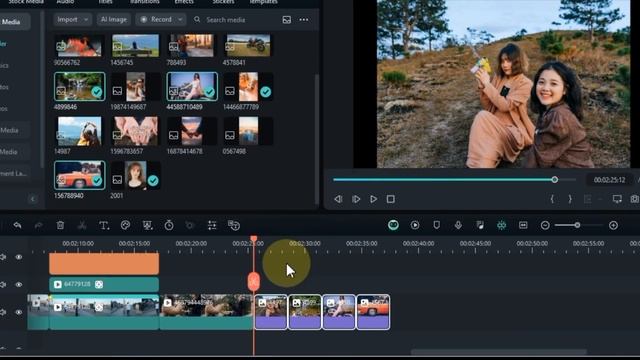This screenshot has height=360, width=640.
Task: Click the Record button
Action: click(161, 20)
